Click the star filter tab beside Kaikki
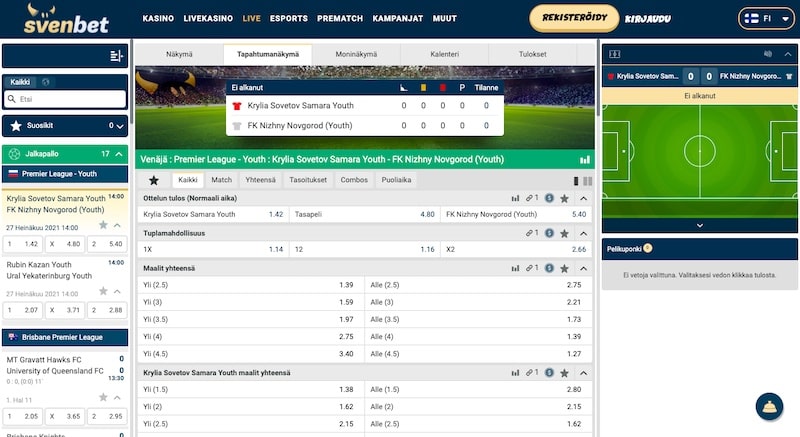This screenshot has height=437, width=800. 154,180
